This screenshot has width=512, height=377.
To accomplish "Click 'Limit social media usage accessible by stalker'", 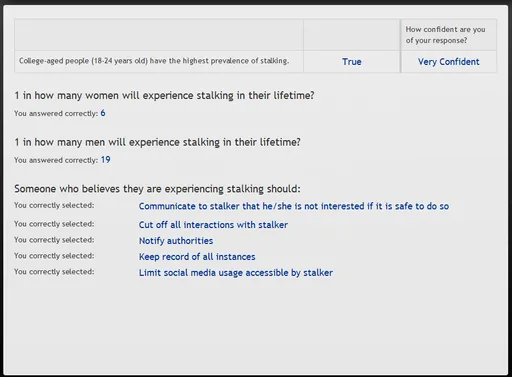I will pos(236,273).
